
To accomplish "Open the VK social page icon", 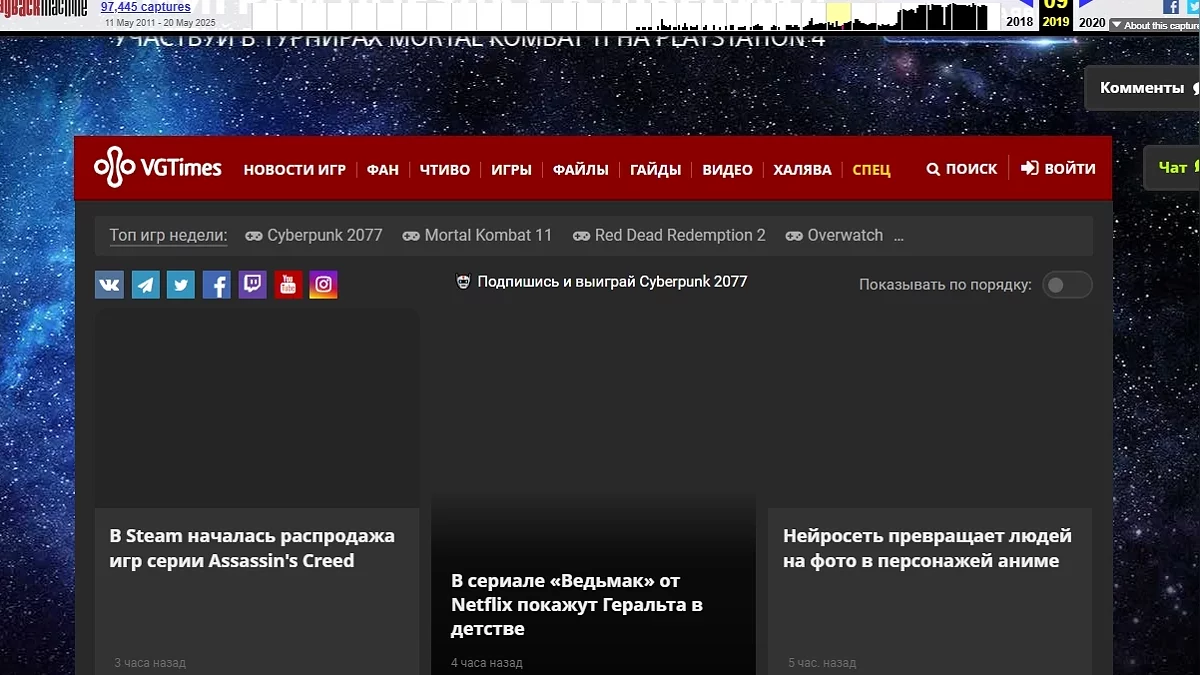I will point(109,285).
